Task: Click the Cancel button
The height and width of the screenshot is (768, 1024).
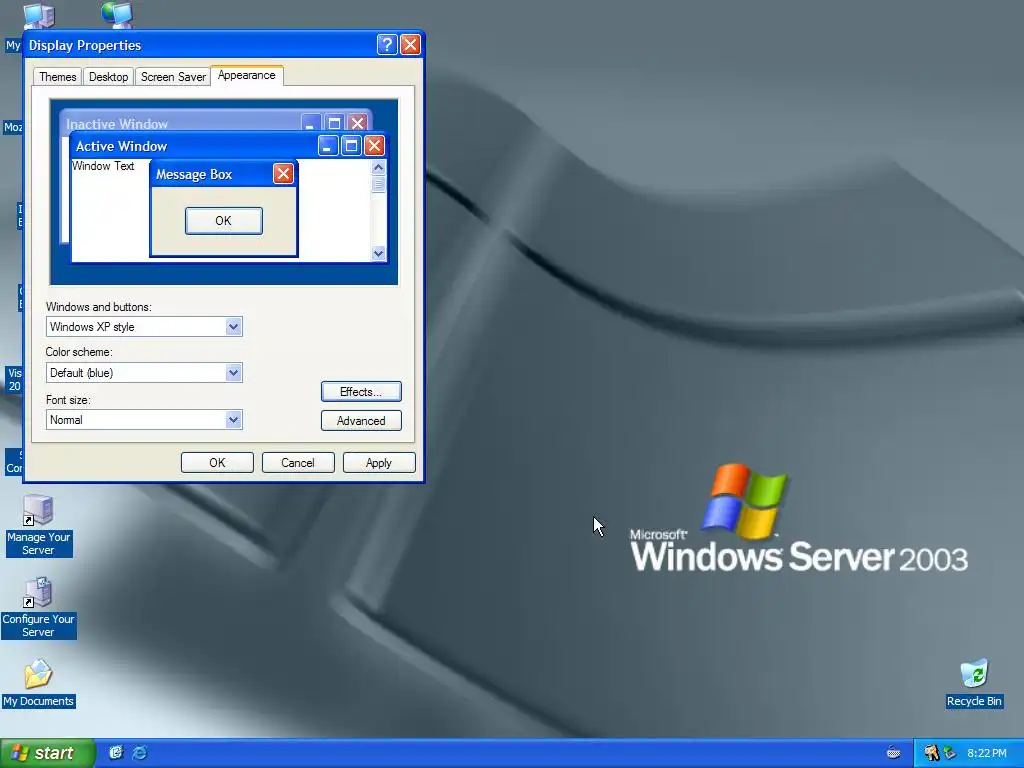Action: point(298,462)
